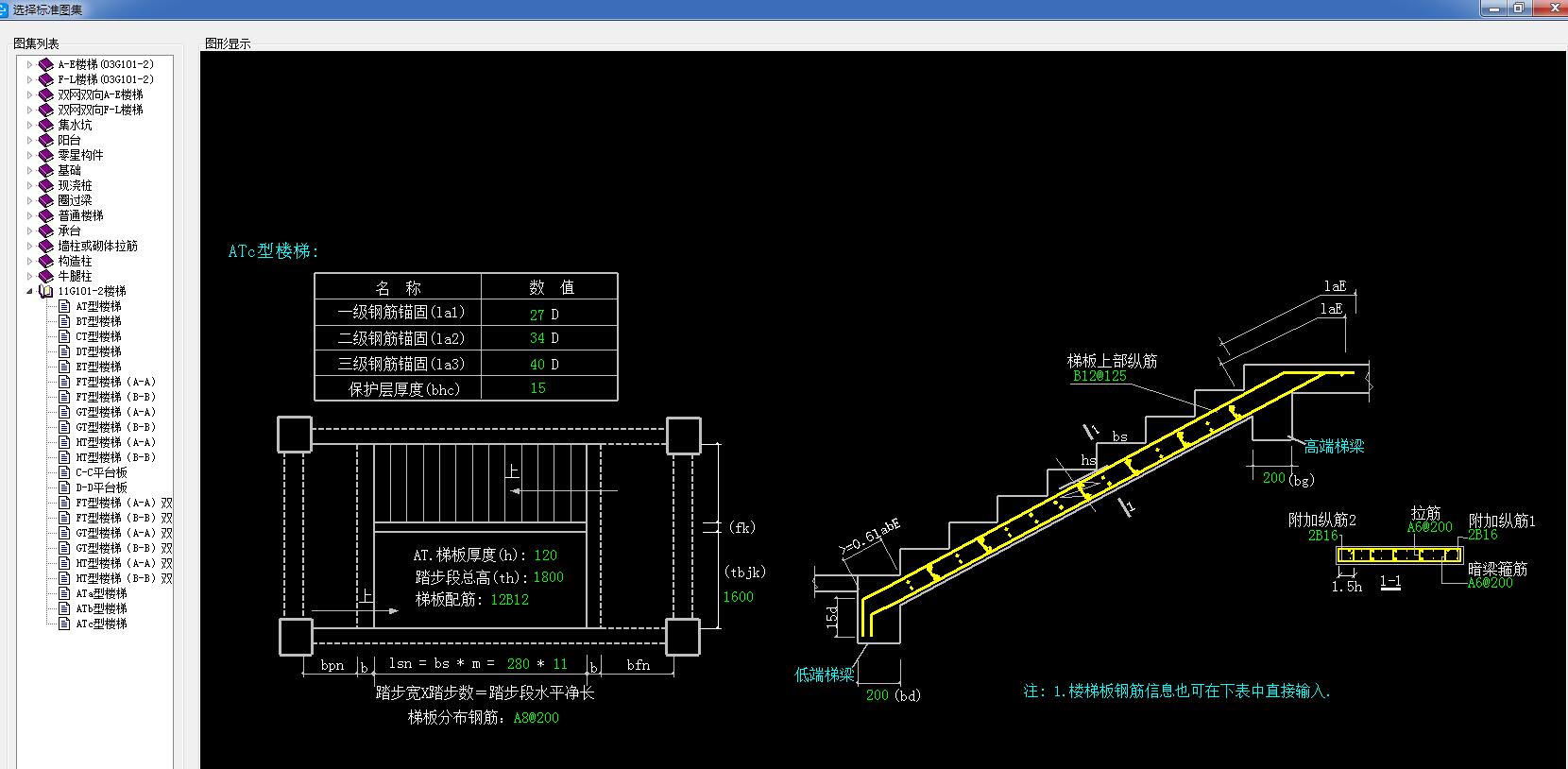Open GT型楼梯 (A-A) 双 entry
The image size is (1568, 769).
124,533
